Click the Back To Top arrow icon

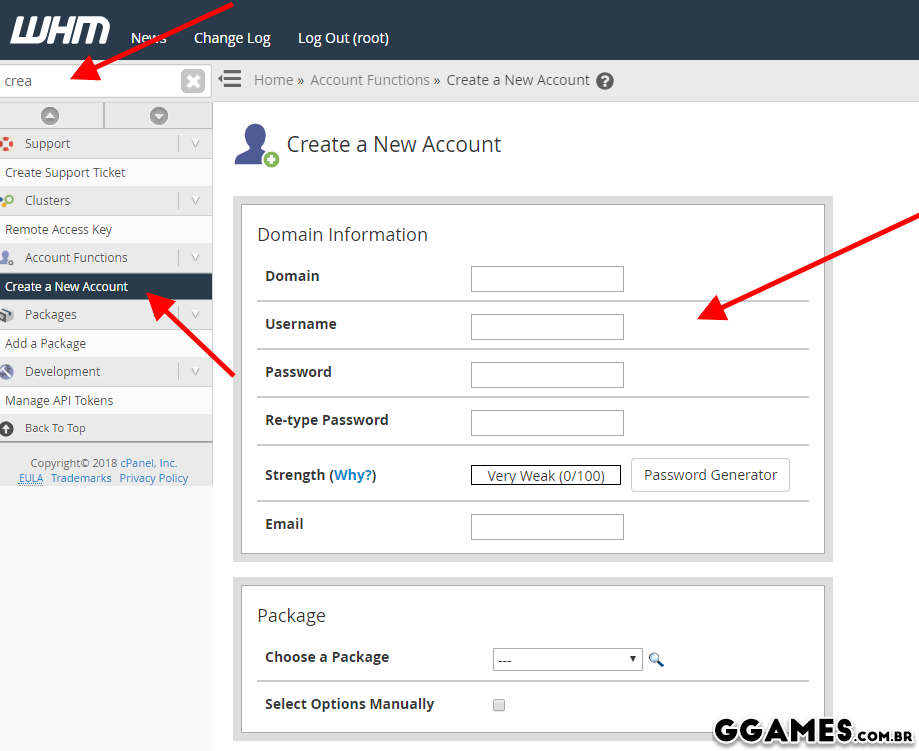pos(7,429)
